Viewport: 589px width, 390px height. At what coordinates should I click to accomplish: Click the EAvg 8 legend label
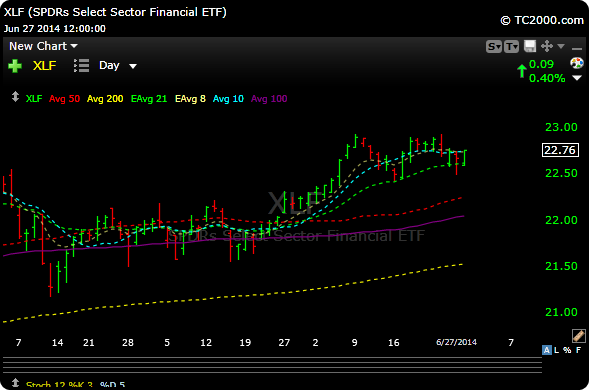[190, 99]
